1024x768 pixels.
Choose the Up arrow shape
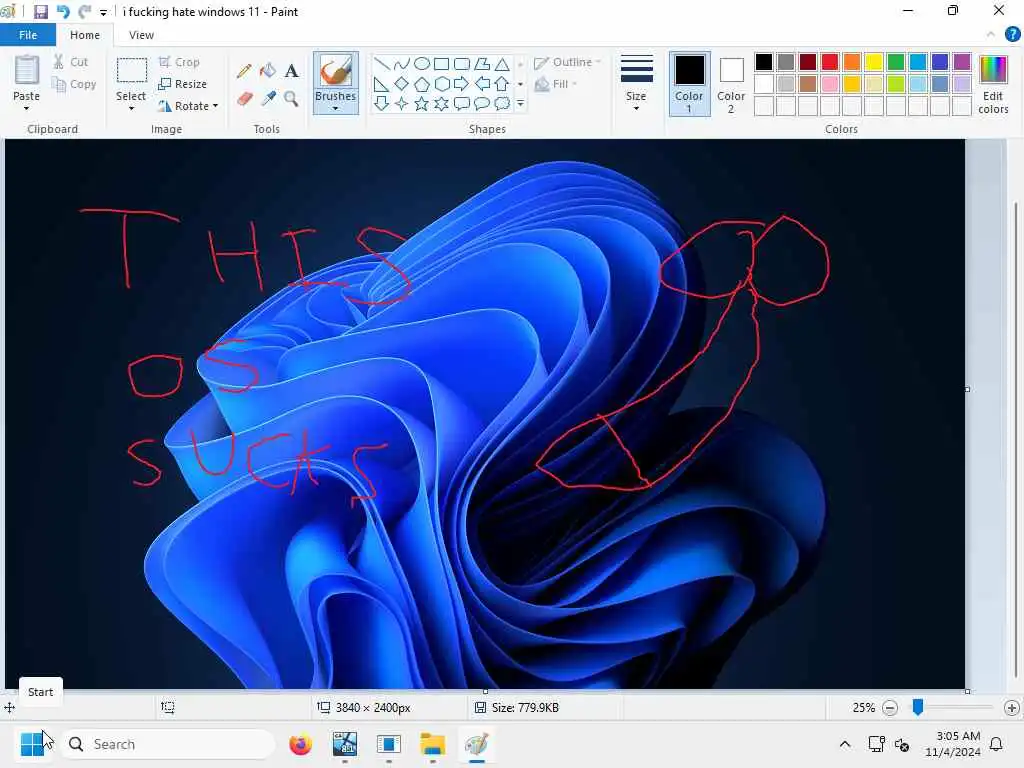[502, 84]
